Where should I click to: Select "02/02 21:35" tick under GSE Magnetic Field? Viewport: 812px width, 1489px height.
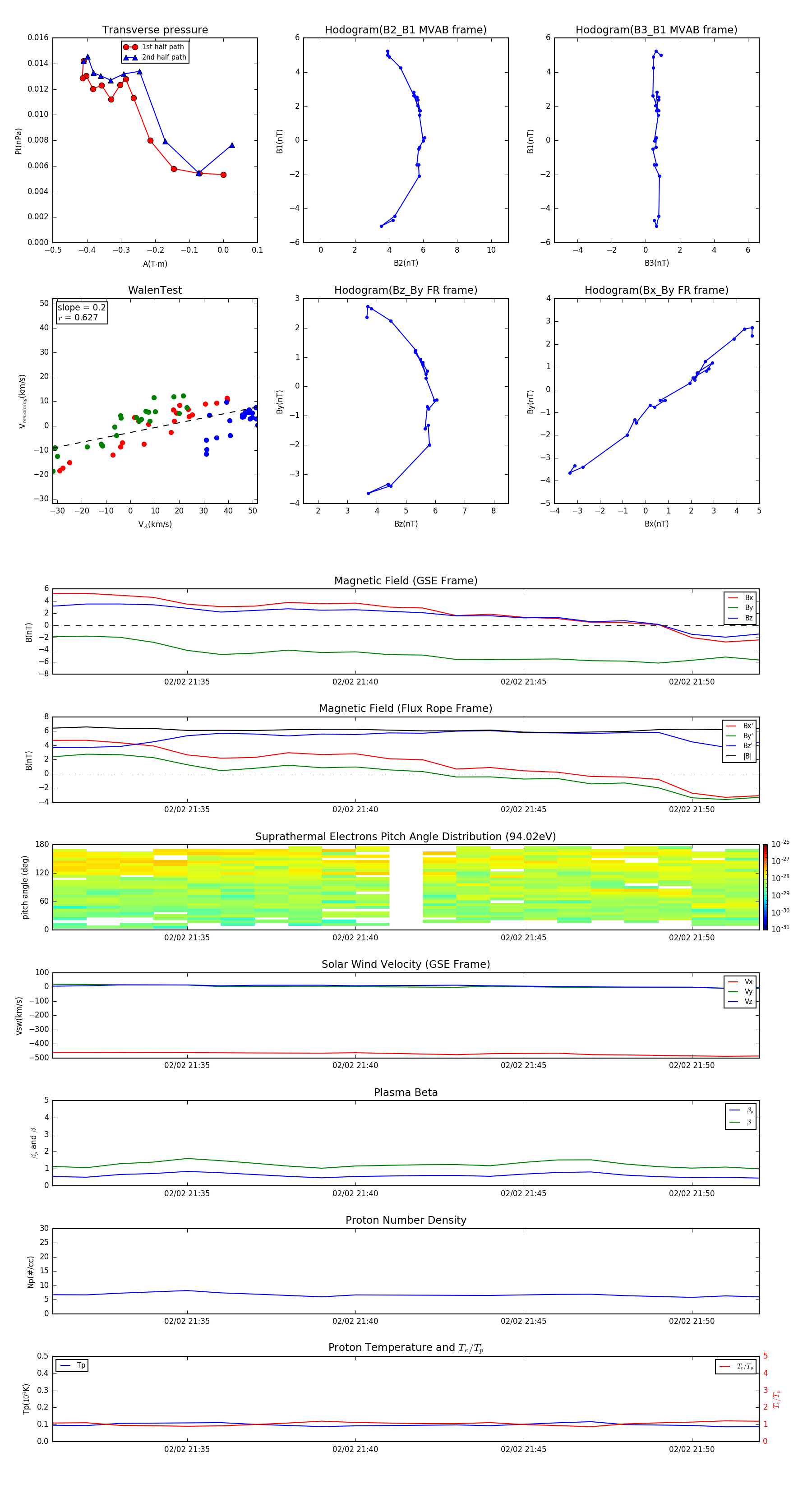point(187,682)
